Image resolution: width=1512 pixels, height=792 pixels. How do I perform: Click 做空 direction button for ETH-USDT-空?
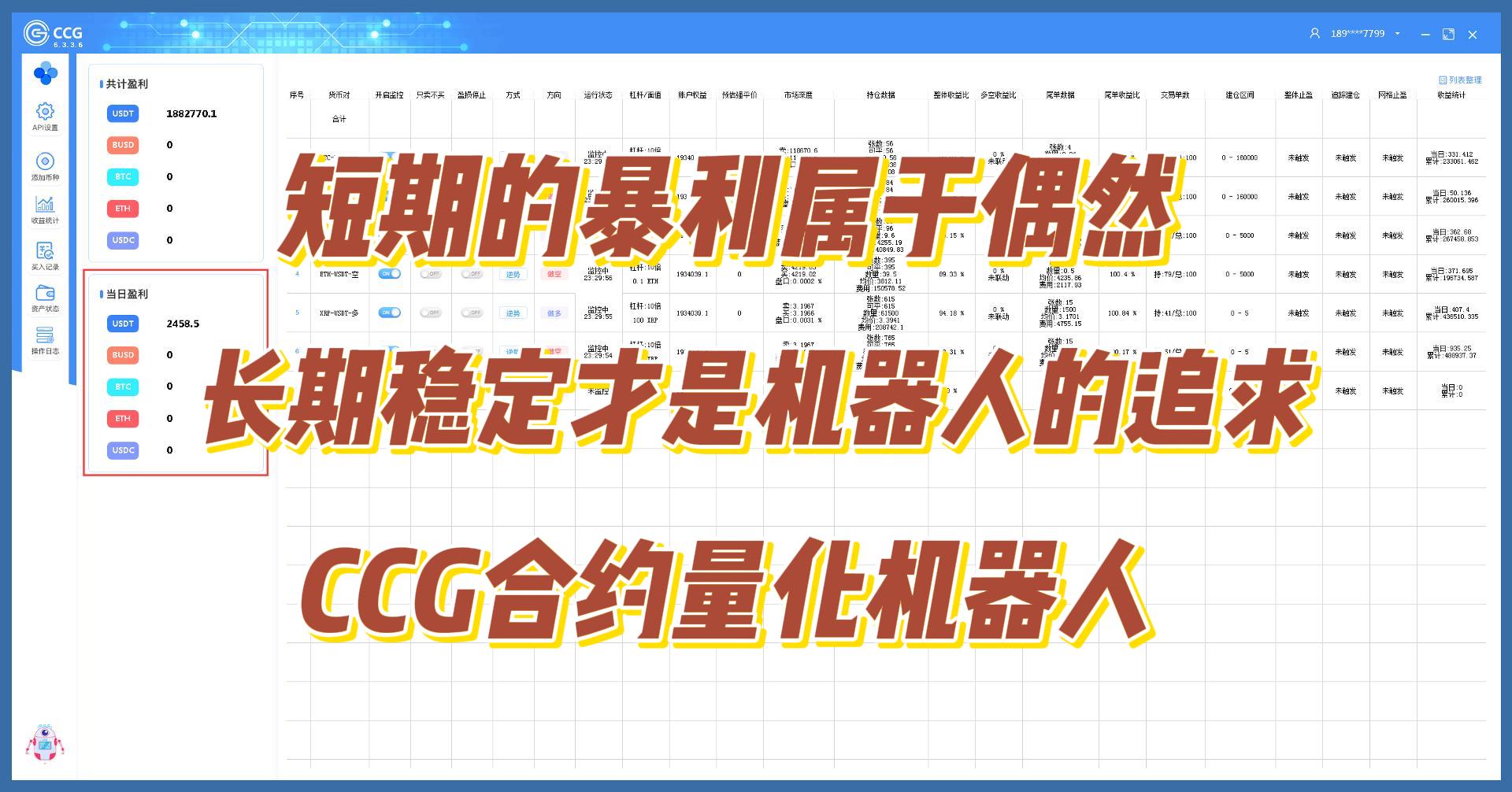[x=554, y=274]
